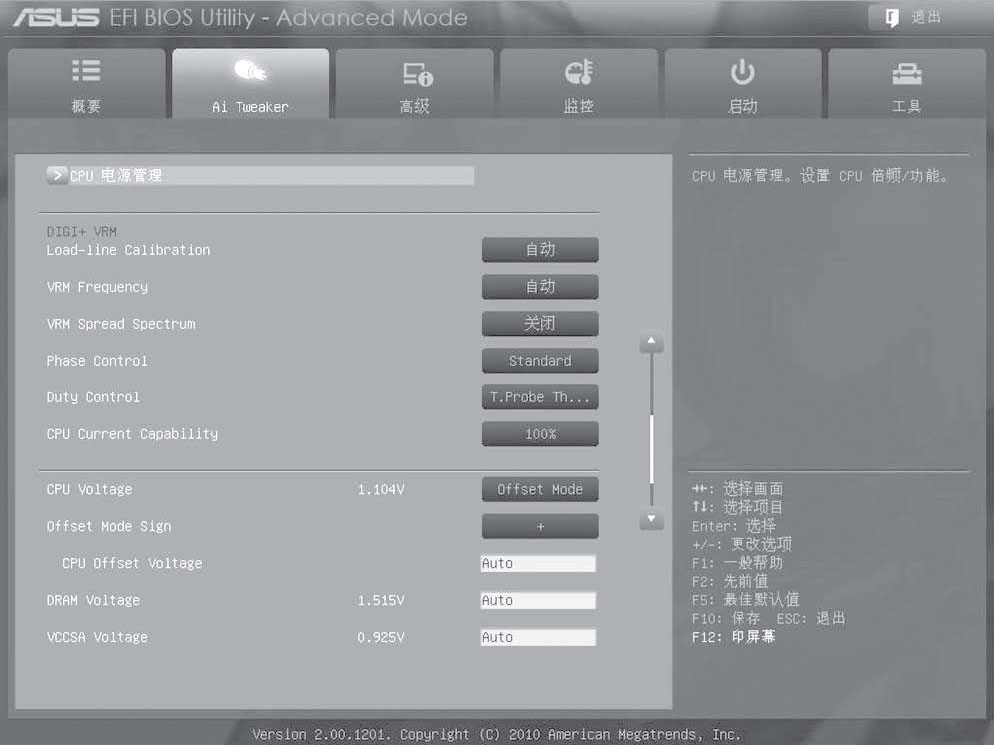Click the 0.925V VCCSA voltage reading
The height and width of the screenshot is (745, 994).
(x=381, y=637)
